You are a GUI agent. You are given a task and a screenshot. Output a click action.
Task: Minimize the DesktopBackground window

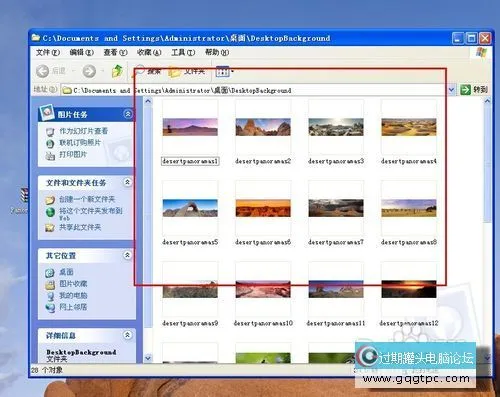click(458, 38)
